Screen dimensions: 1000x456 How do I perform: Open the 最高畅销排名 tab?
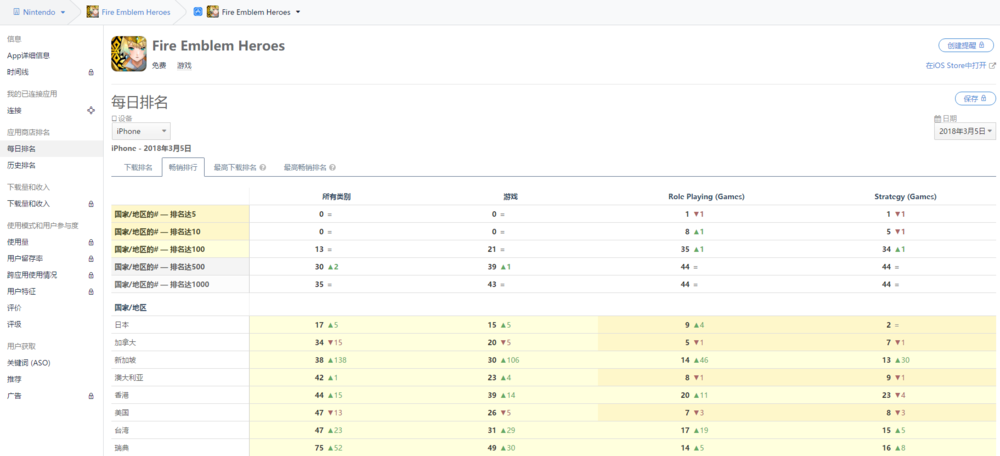pos(305,168)
